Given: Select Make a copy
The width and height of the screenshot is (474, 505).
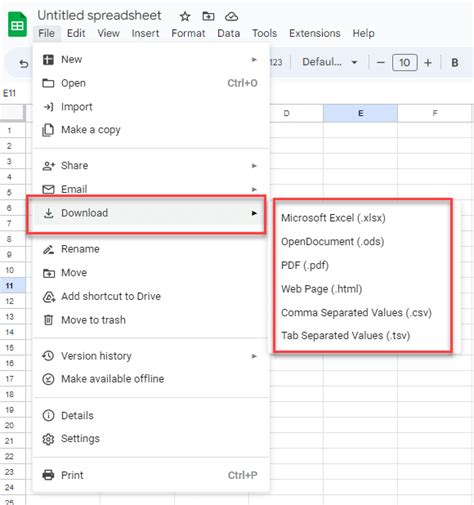Looking at the screenshot, I should pos(151,130).
